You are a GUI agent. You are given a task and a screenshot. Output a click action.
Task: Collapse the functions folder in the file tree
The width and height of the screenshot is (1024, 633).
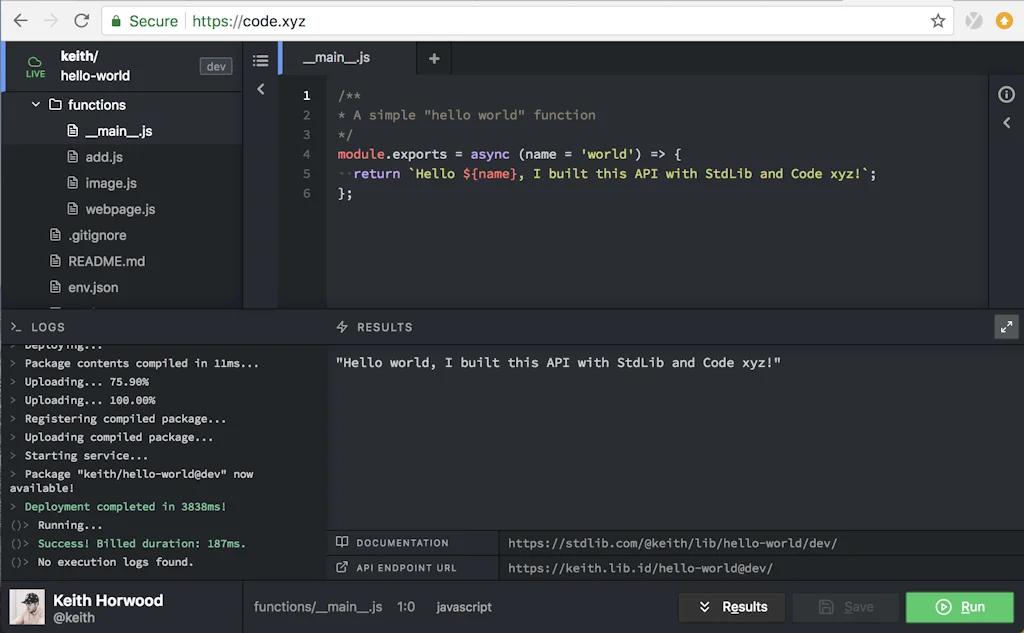[x=35, y=104]
